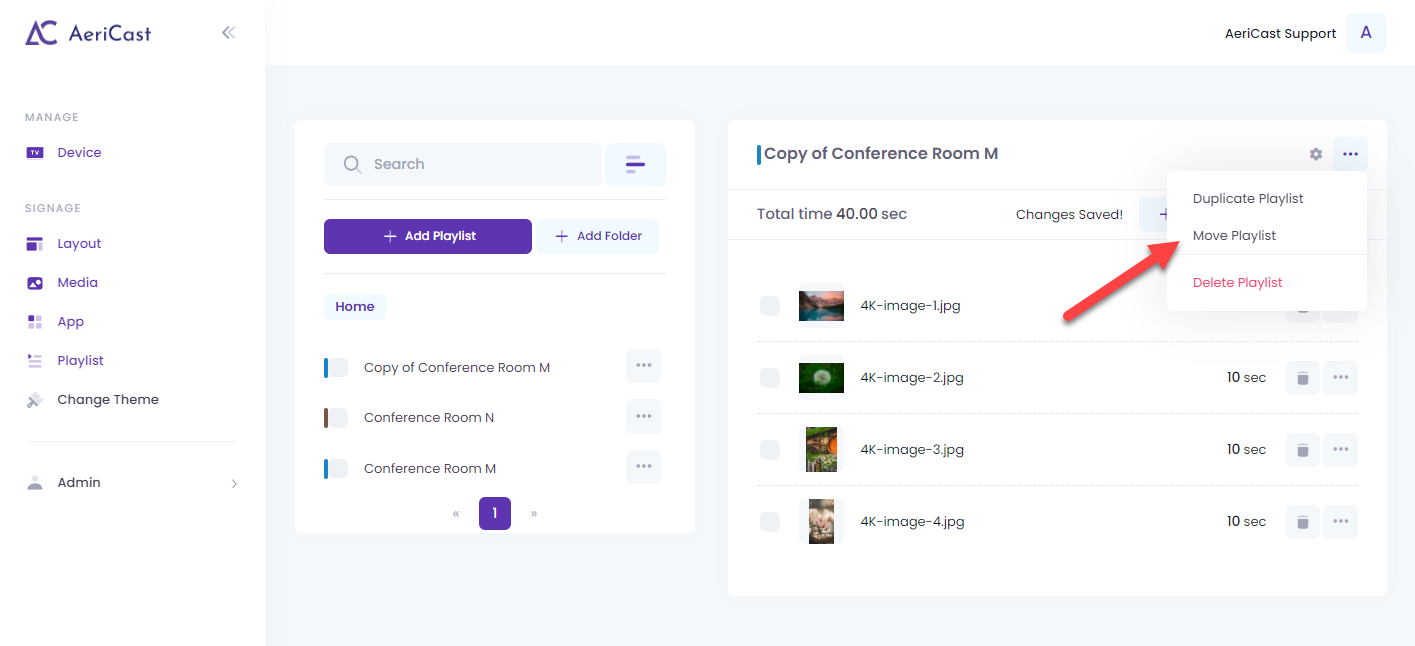This screenshot has height=646, width=1415.
Task: Select checkbox for 4K-image-3.jpg
Action: coord(770,450)
